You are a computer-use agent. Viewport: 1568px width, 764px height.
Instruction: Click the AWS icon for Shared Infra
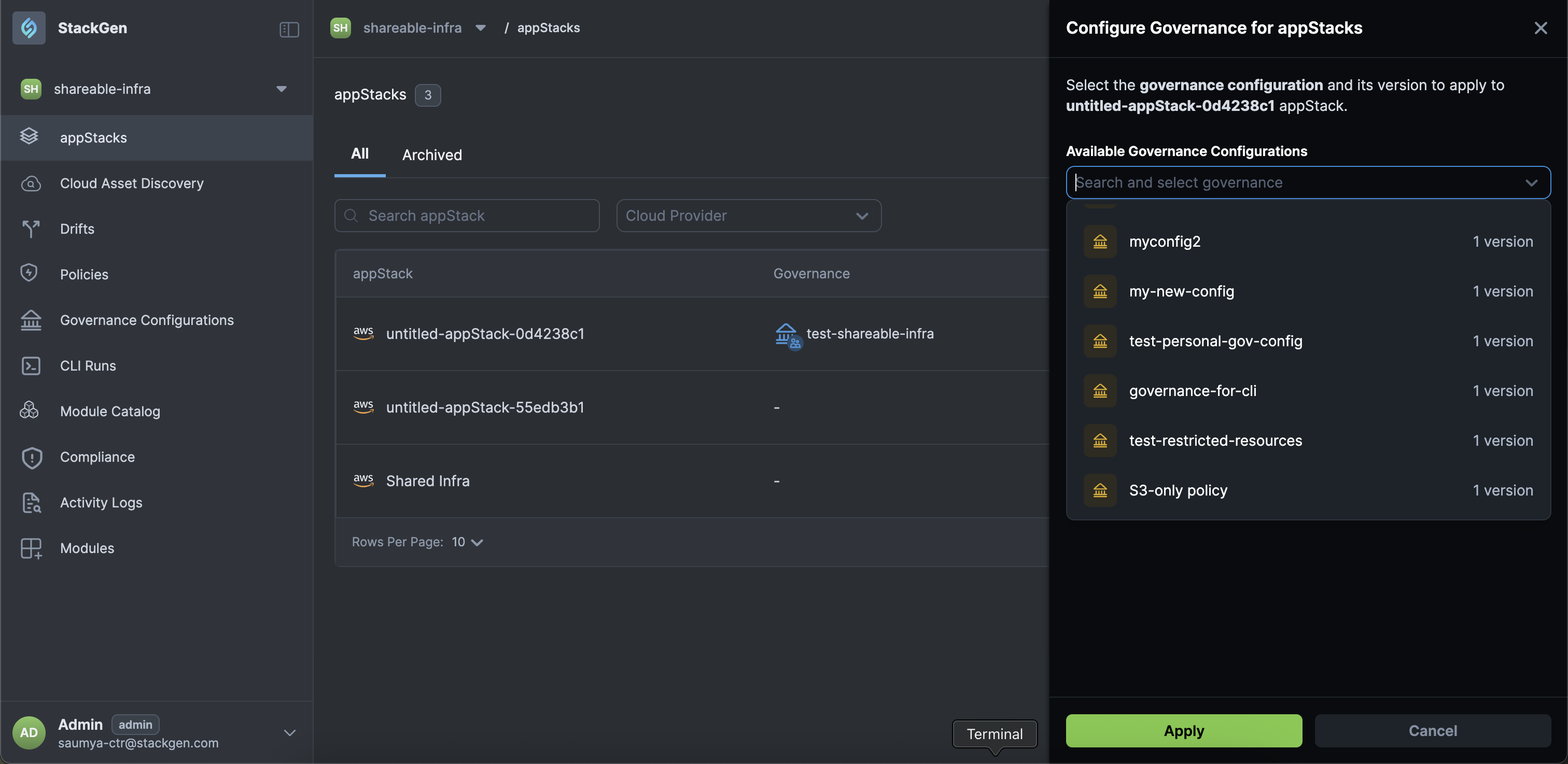363,480
